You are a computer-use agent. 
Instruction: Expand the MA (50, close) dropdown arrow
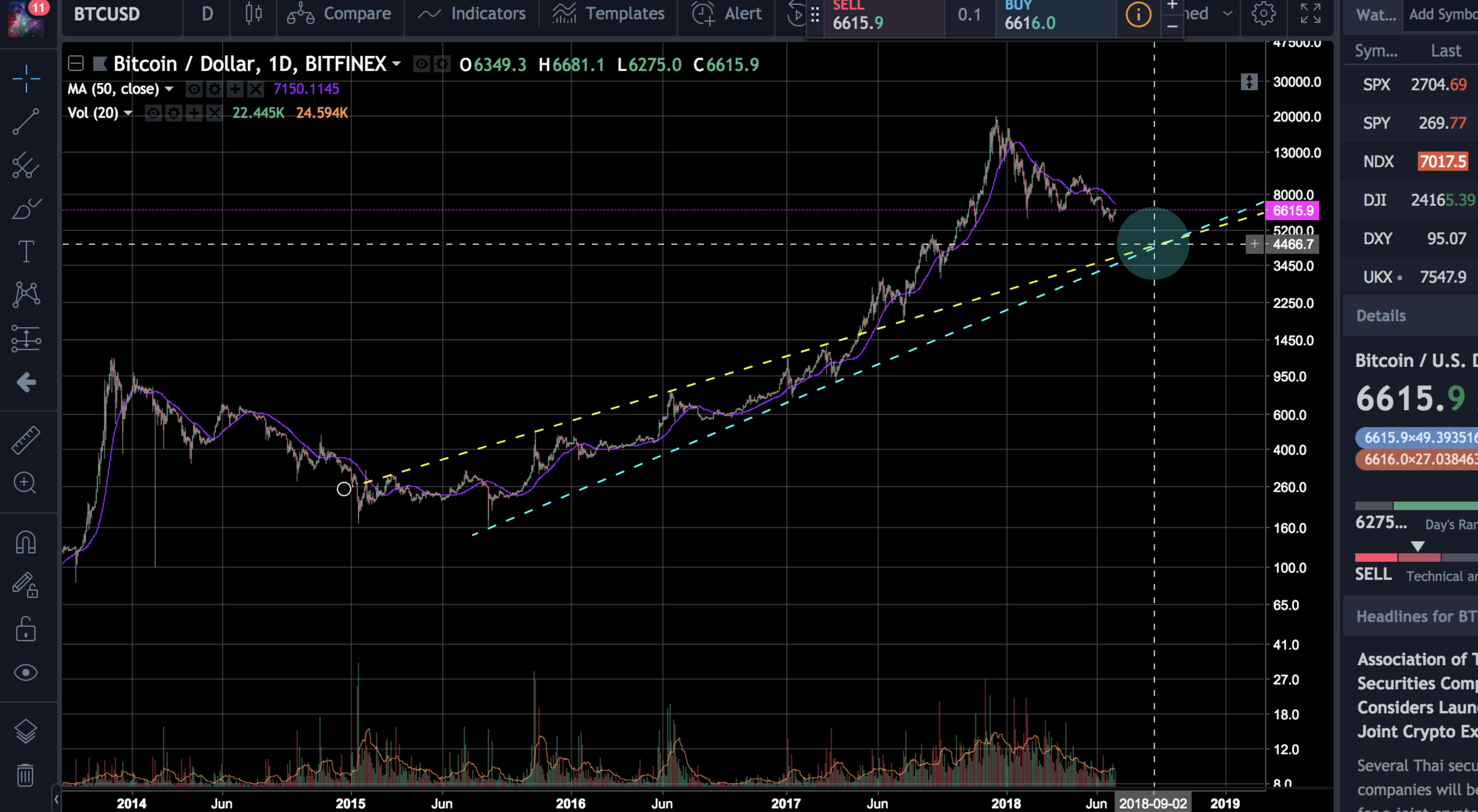169,89
